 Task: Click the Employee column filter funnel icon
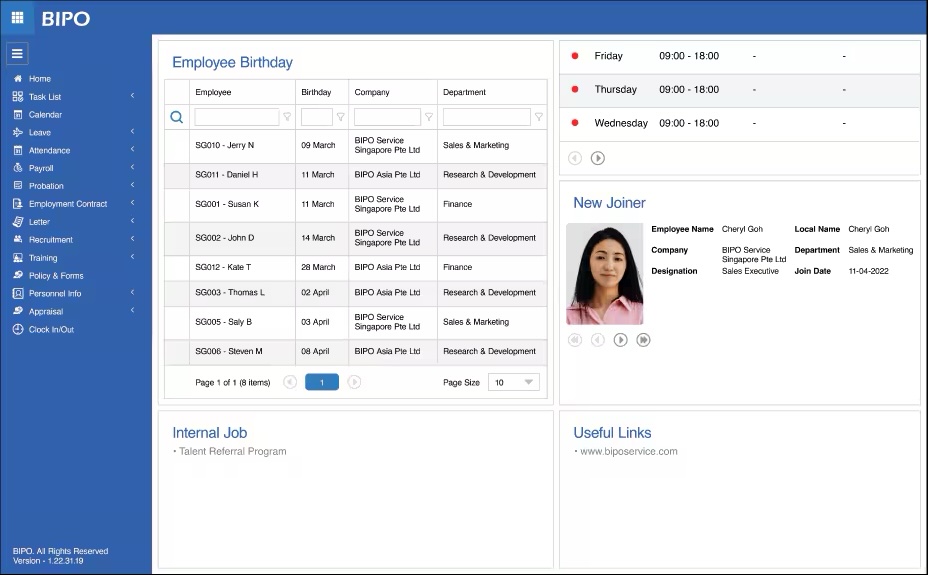click(x=287, y=117)
